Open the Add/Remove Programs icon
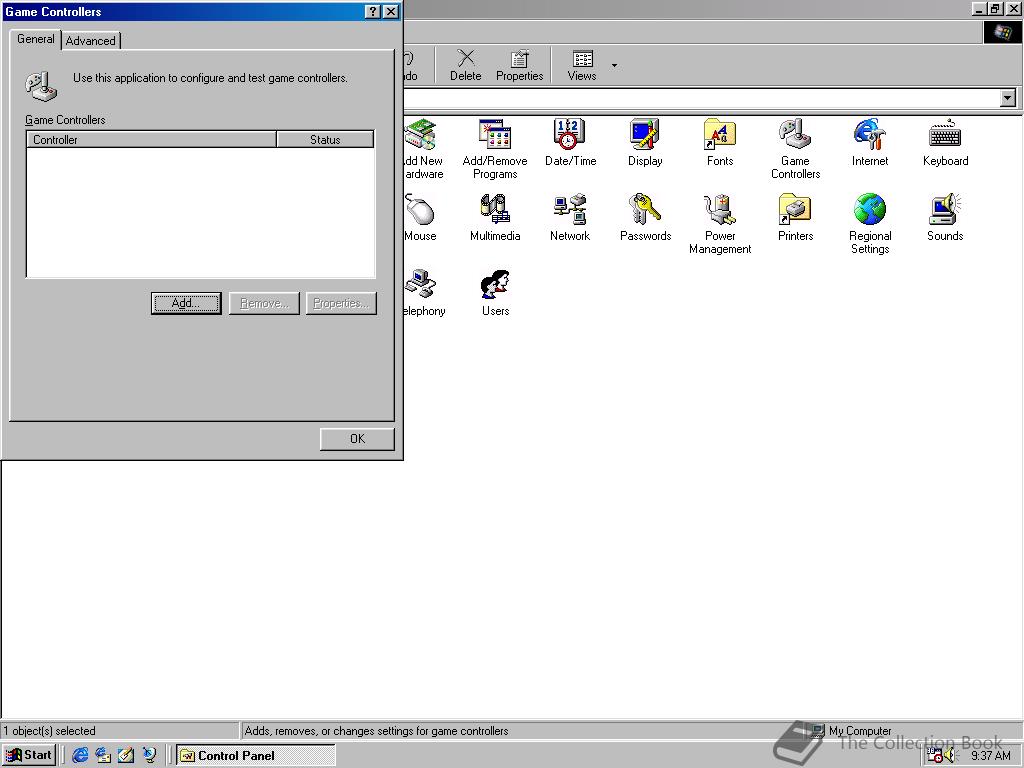Viewport: 1024px width, 768px height. [495, 149]
